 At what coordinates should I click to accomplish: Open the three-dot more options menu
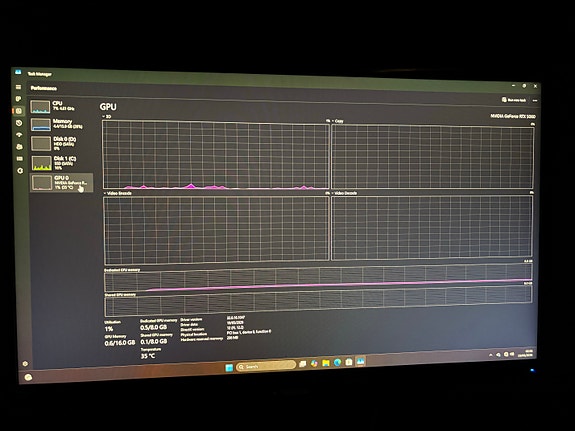click(535, 101)
